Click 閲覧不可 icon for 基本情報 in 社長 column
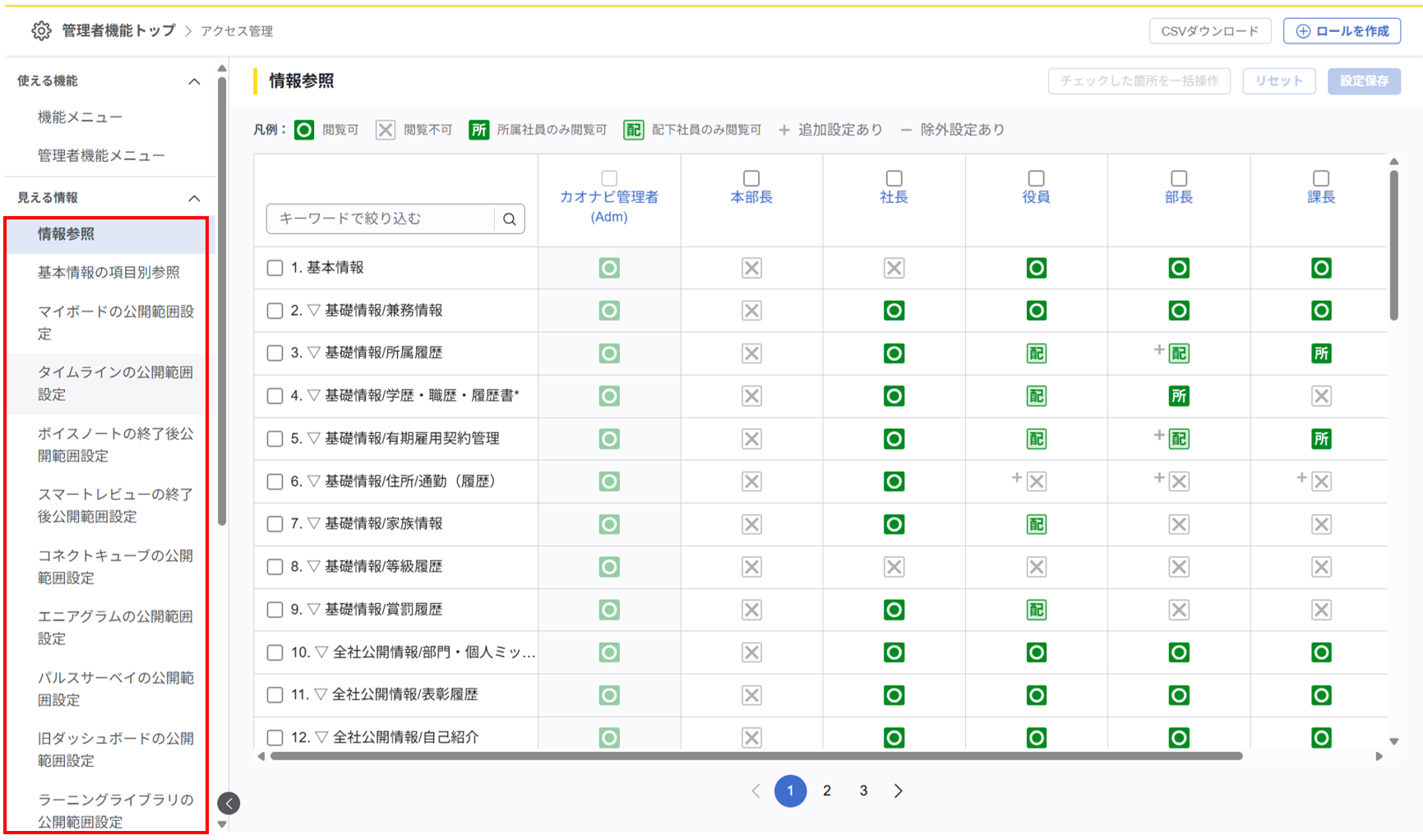The width and height of the screenshot is (1423, 840). tap(894, 268)
